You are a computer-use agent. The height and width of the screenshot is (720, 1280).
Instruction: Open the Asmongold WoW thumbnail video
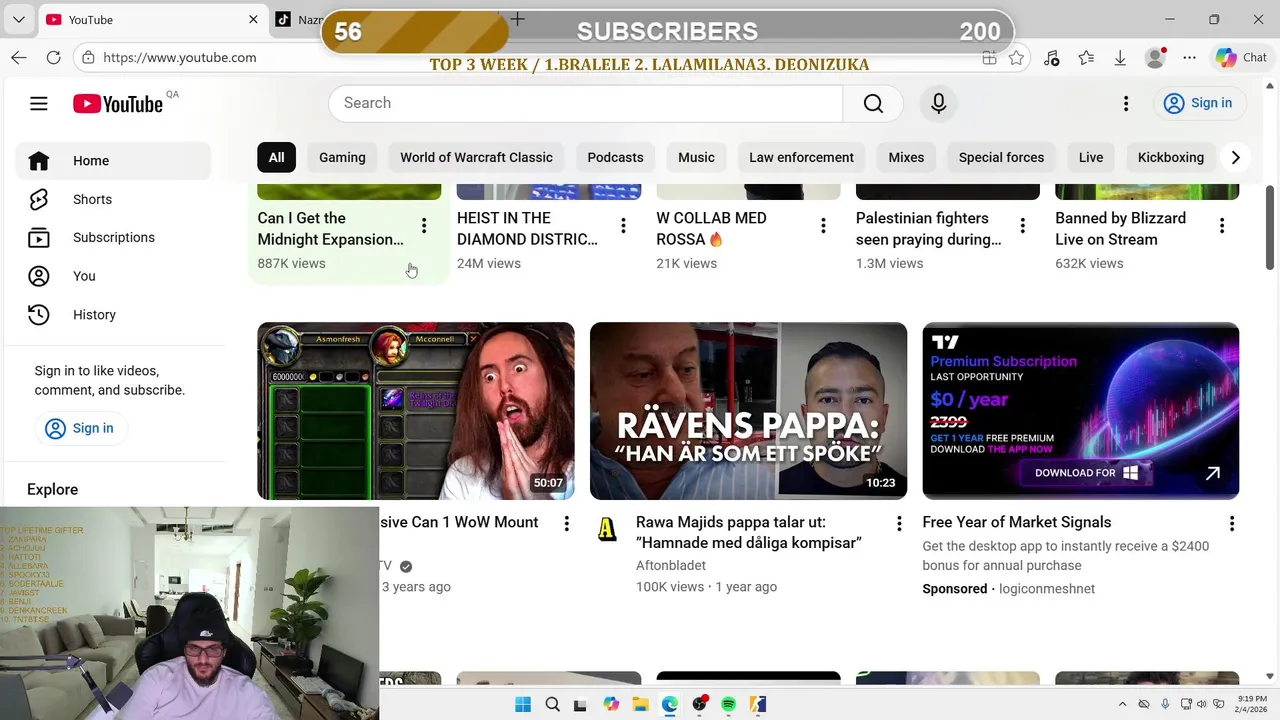(x=416, y=411)
